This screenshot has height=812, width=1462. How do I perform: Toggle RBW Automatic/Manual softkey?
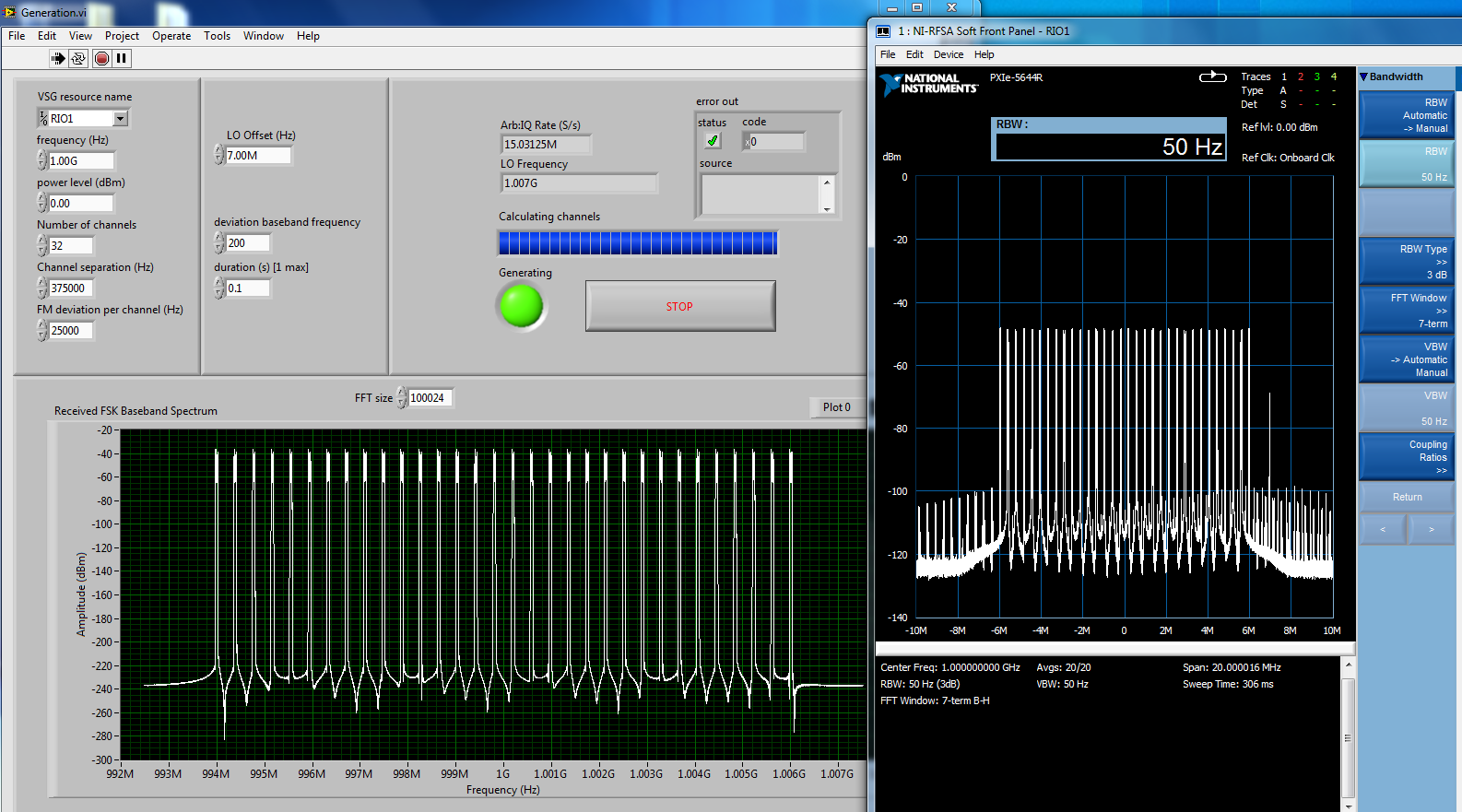[x=1406, y=115]
